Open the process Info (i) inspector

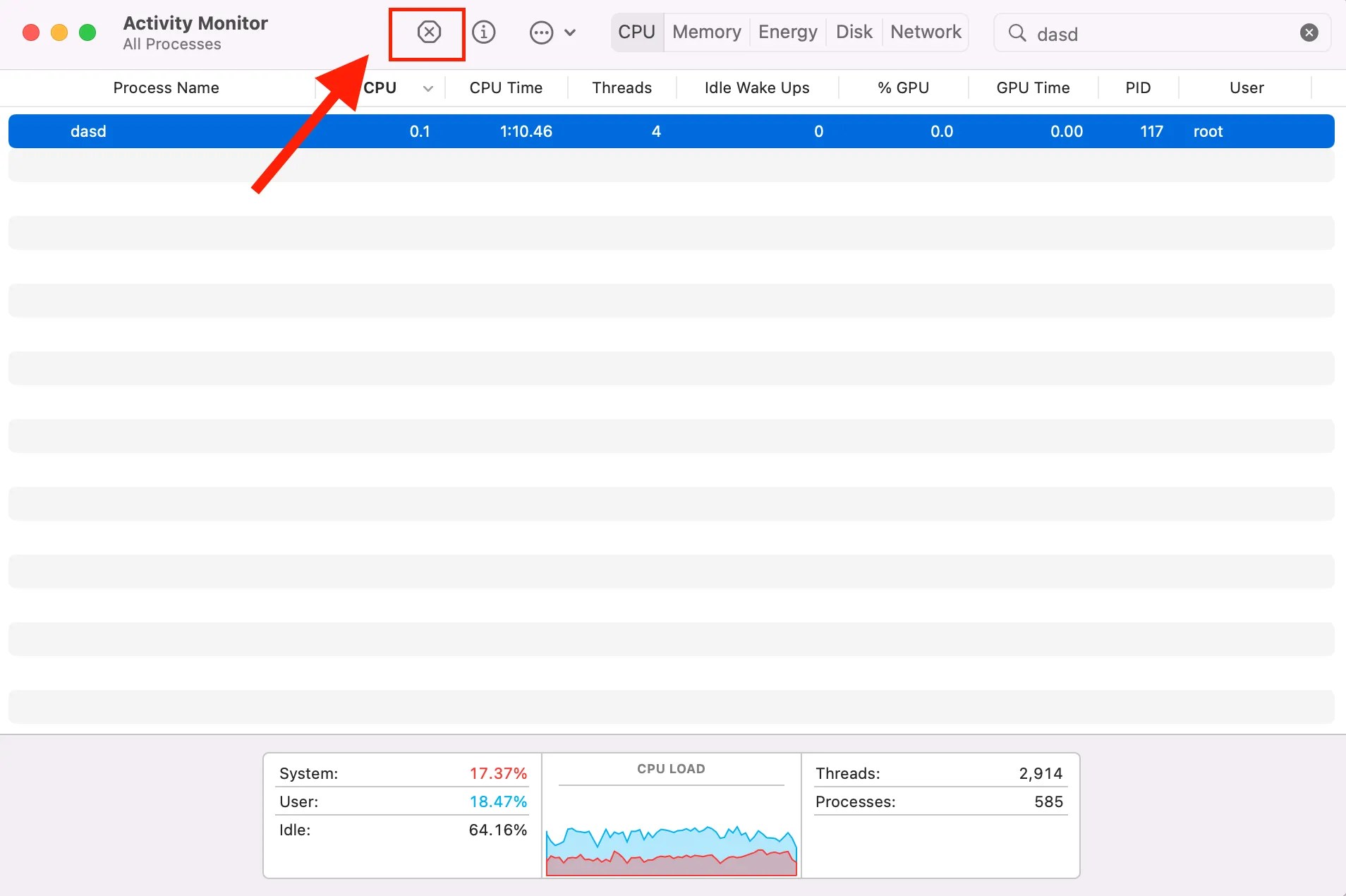pos(484,32)
